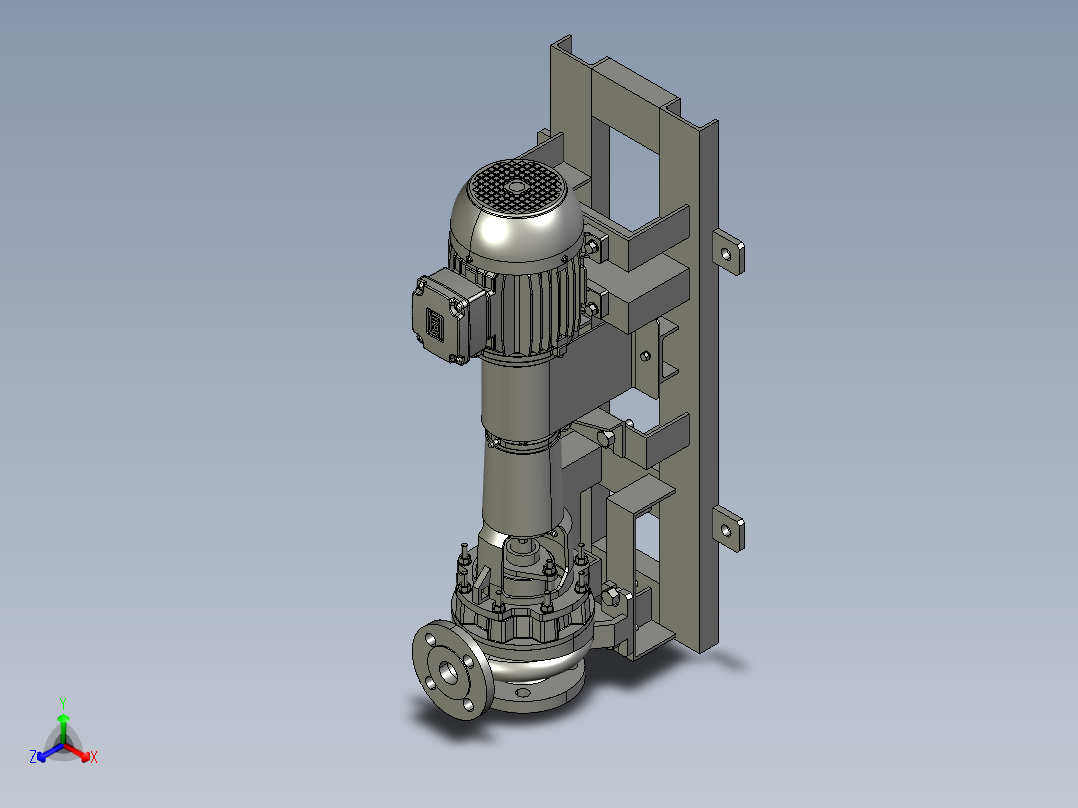Image resolution: width=1078 pixels, height=808 pixels.
Task: Select the motor terminal box
Action: [x=448, y=318]
